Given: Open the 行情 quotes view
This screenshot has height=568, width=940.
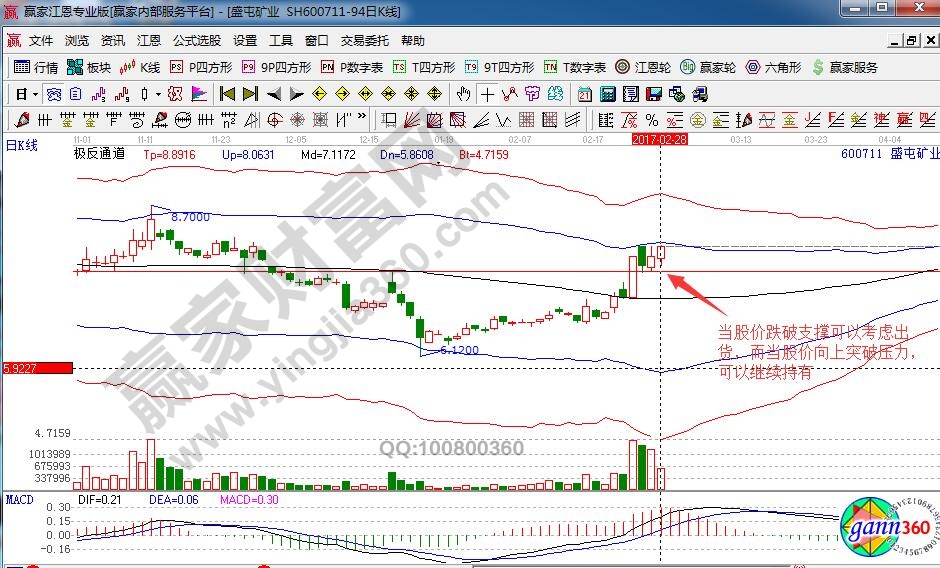Looking at the screenshot, I should click(36, 68).
